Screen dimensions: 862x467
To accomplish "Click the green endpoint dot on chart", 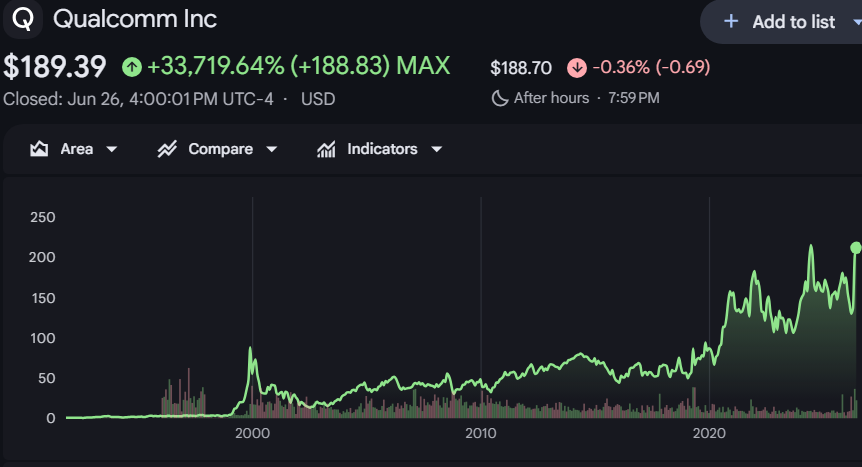I will pyautogui.click(x=856, y=248).
